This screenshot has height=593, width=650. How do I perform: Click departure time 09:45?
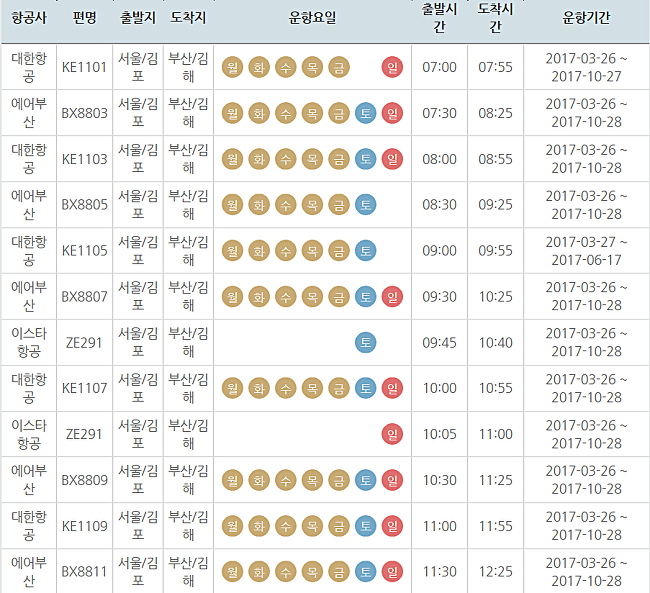tap(439, 343)
